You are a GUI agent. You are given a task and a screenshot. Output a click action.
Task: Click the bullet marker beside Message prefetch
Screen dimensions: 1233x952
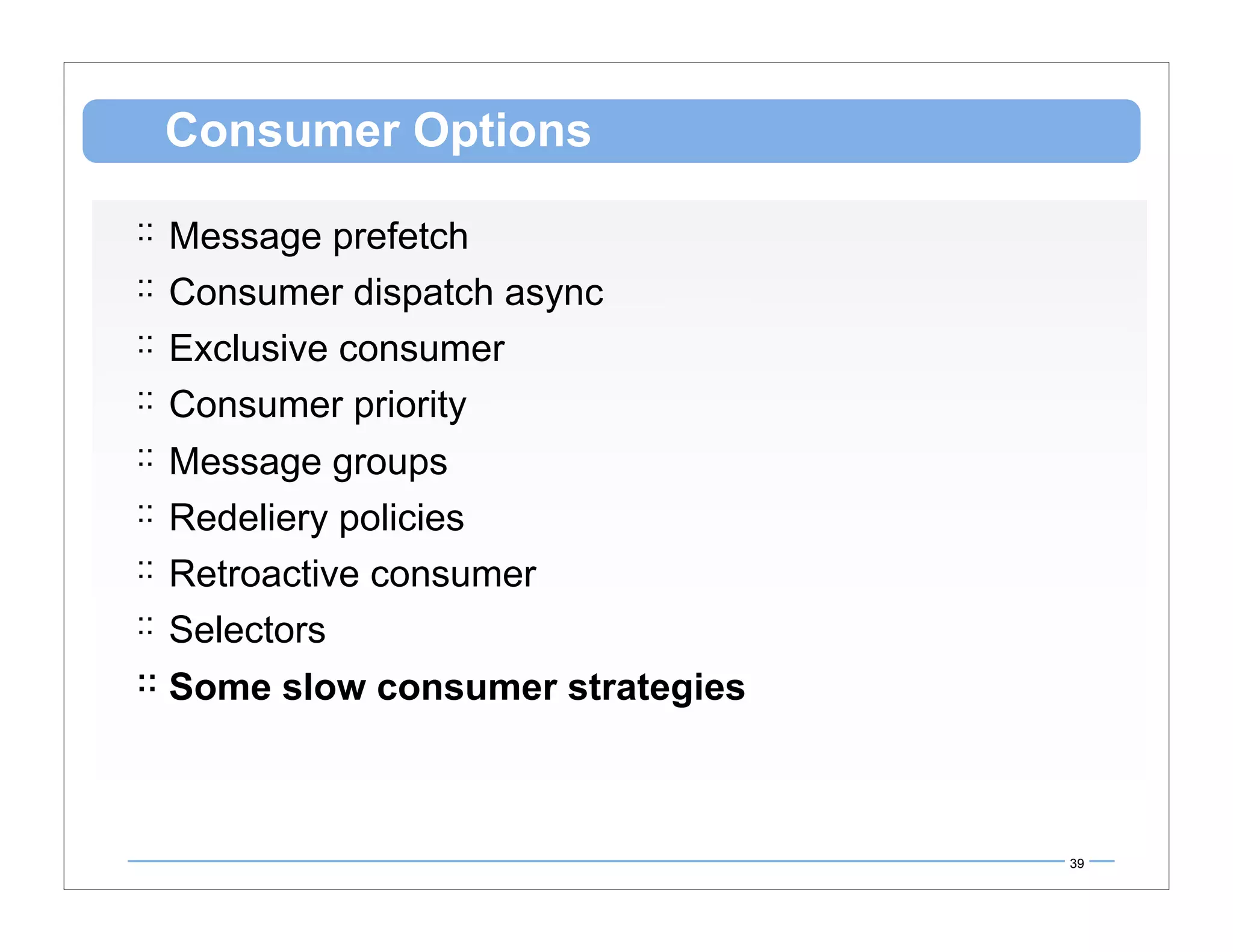(145, 232)
